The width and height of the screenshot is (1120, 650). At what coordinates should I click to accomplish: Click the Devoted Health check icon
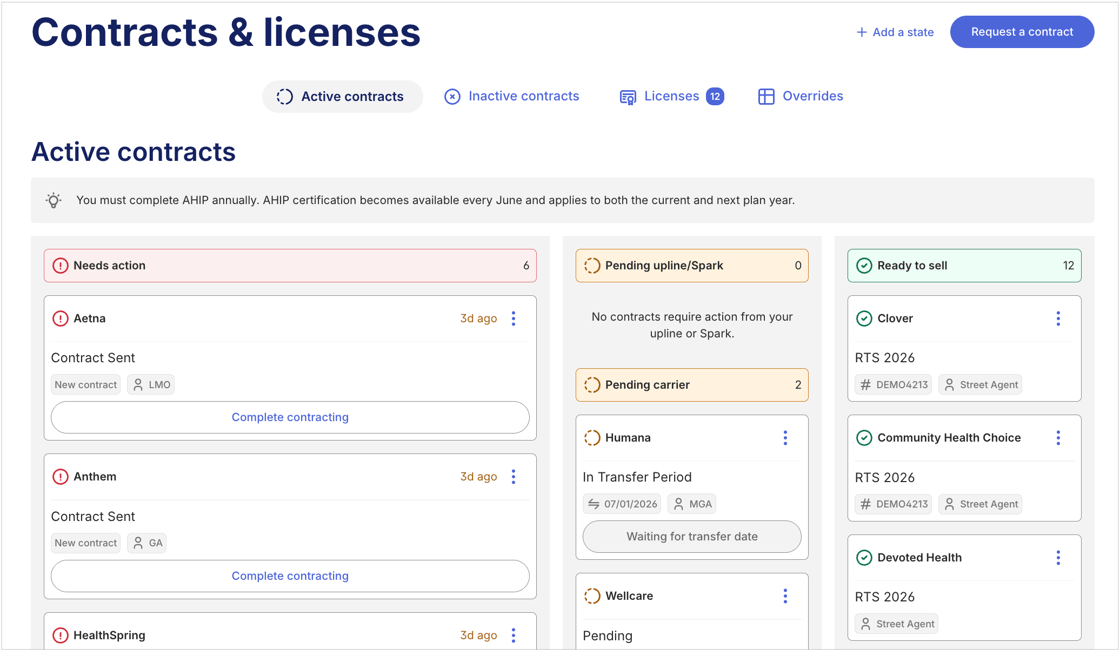(864, 558)
